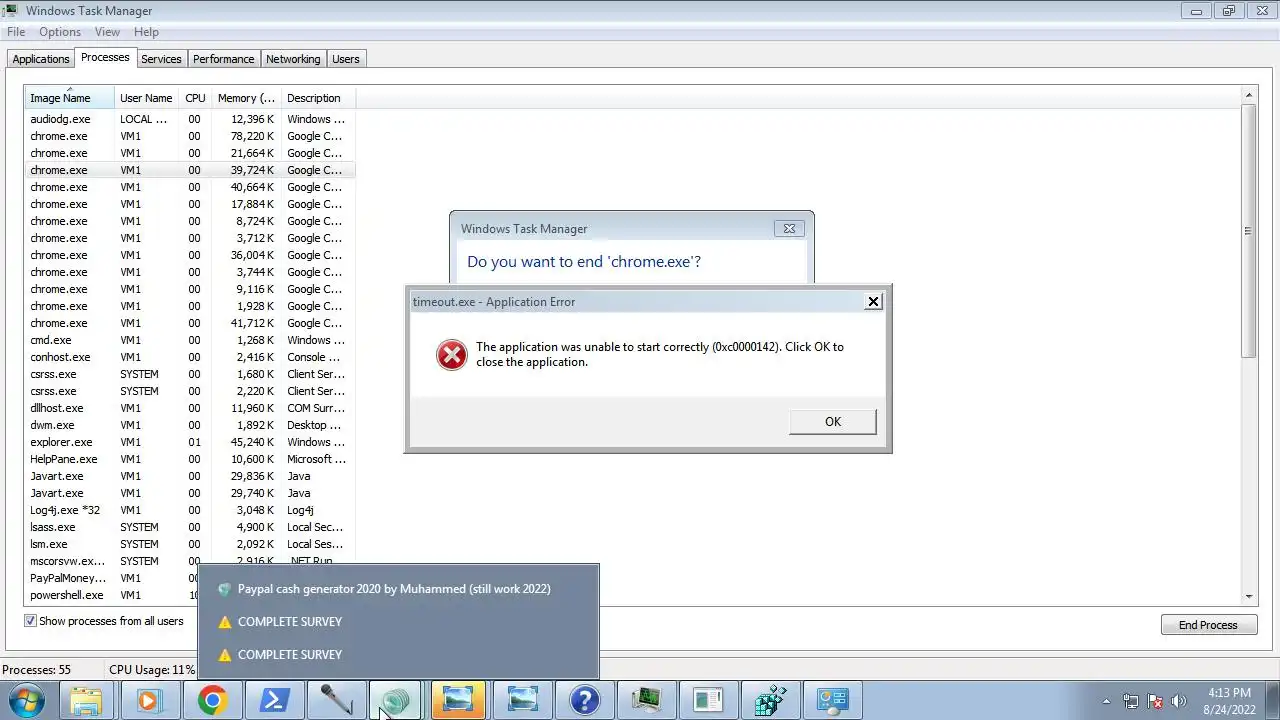Select chrome.exe row using 21,664 K
This screenshot has height=720, width=1280.
pos(190,153)
